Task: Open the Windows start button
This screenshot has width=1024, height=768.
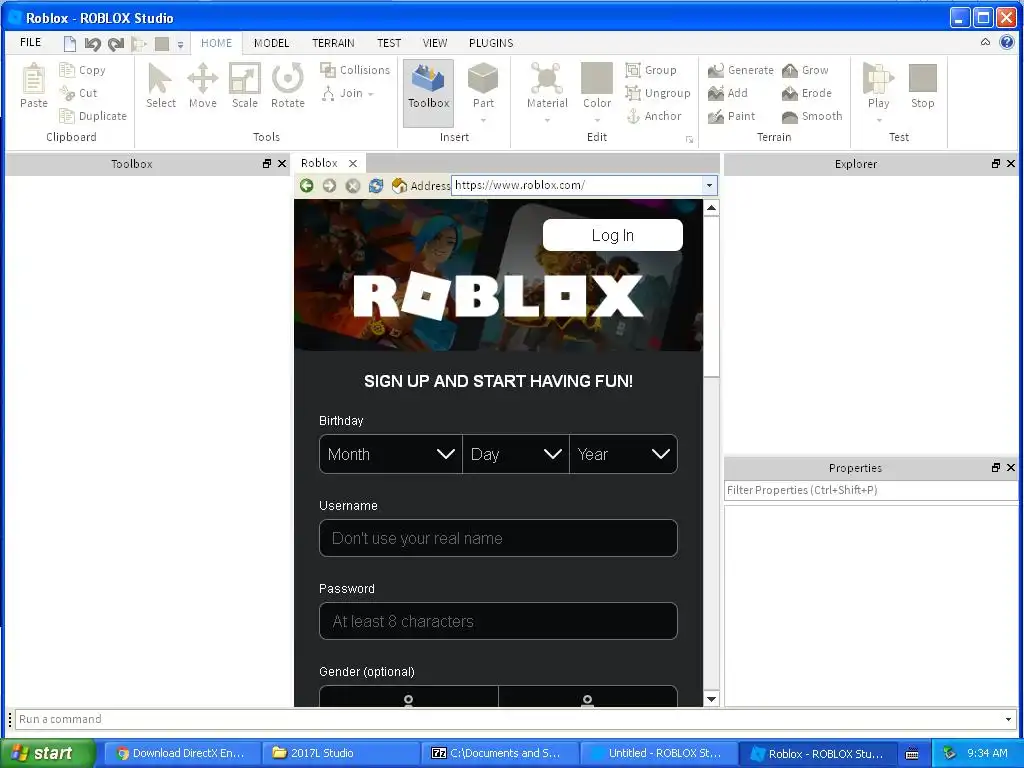Action: [x=47, y=753]
